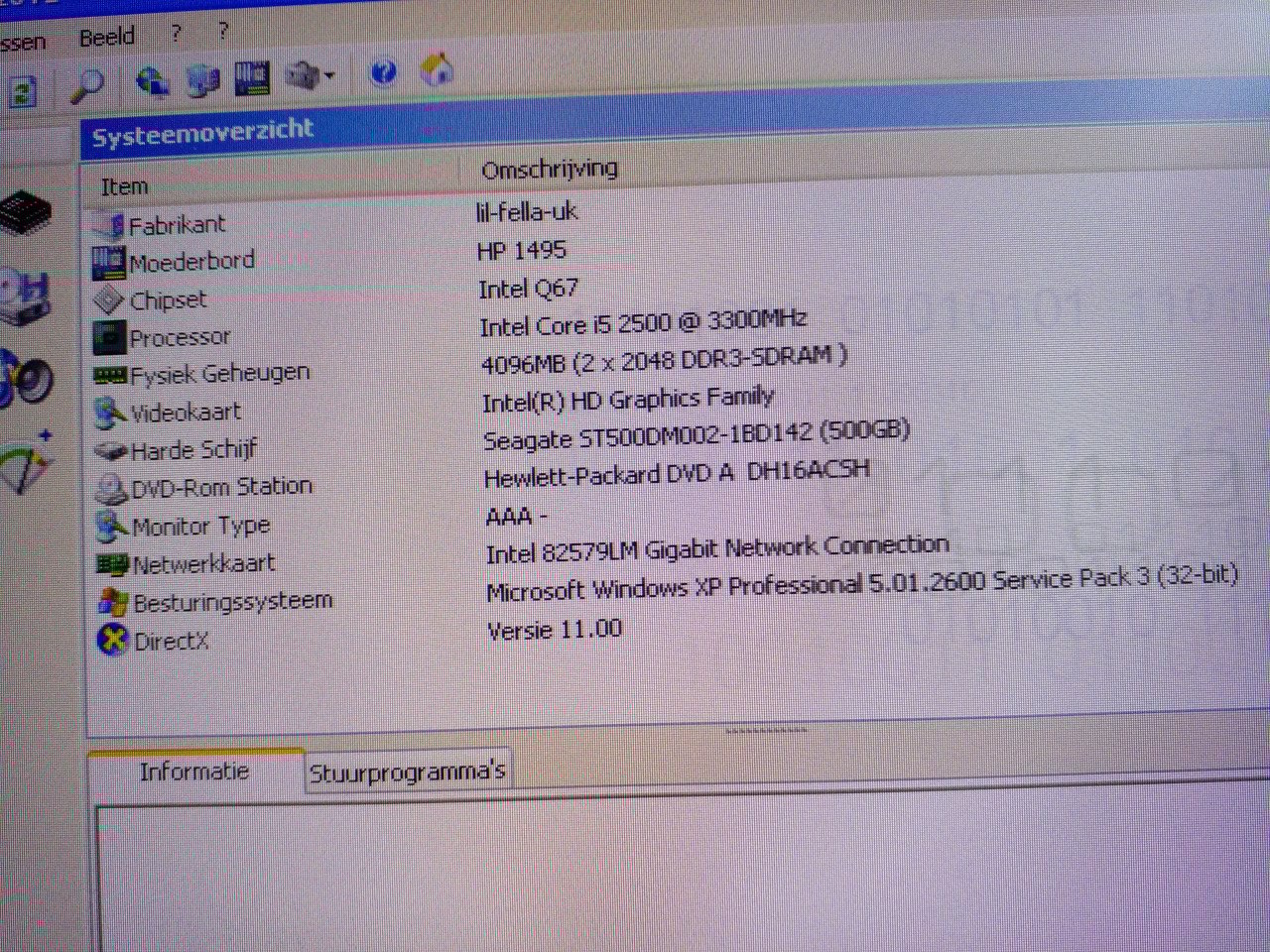Select the value Intel Q67
1270x952 pixels.
(528, 289)
